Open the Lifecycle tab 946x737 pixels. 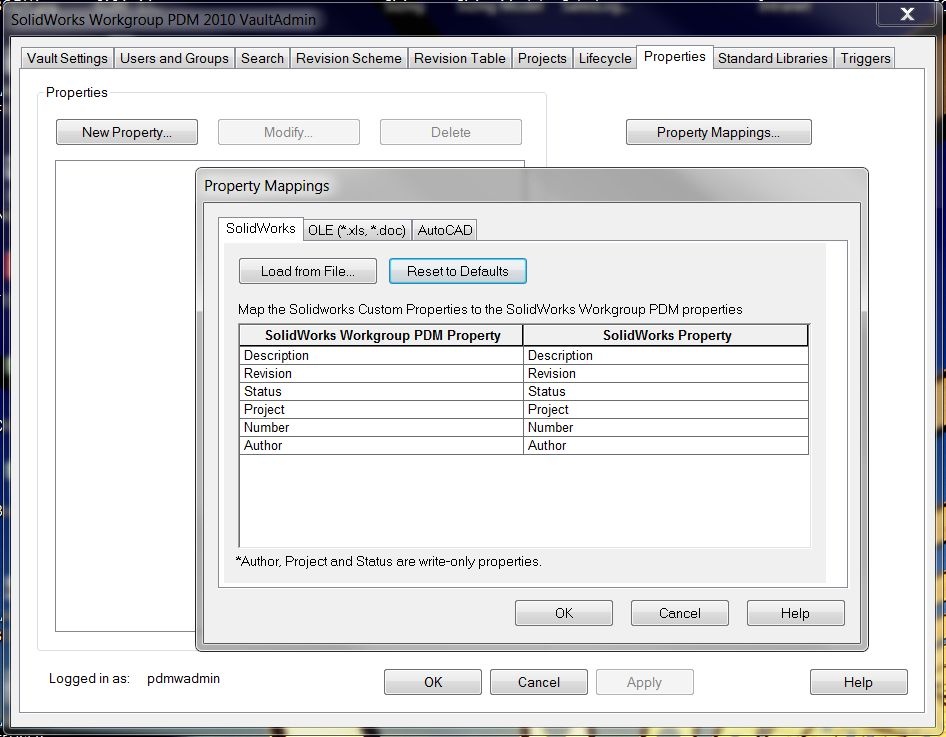tap(605, 59)
